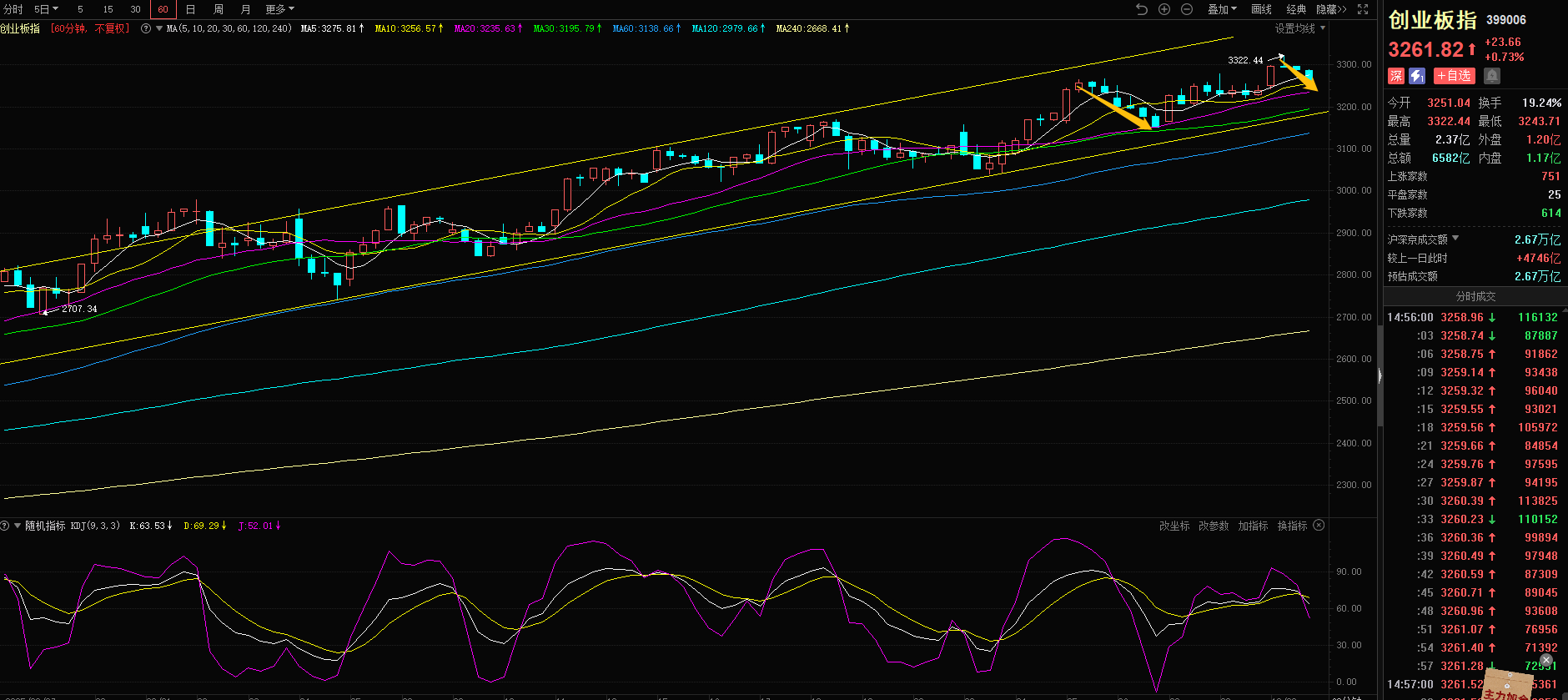Screen dimensions: 1568x700
Task: Click the MA60:3138.66 value
Action: (646, 28)
